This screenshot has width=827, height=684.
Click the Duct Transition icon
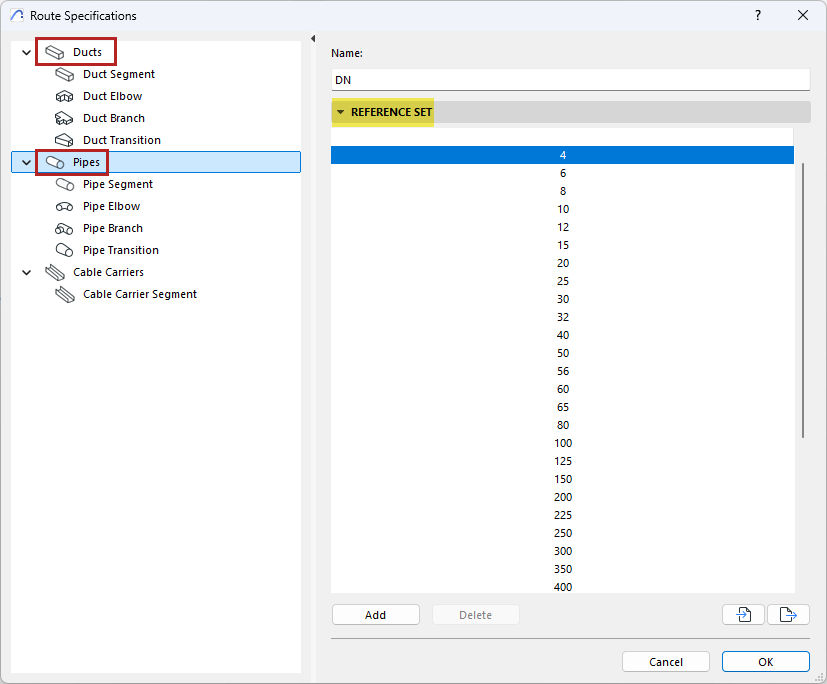click(64, 140)
